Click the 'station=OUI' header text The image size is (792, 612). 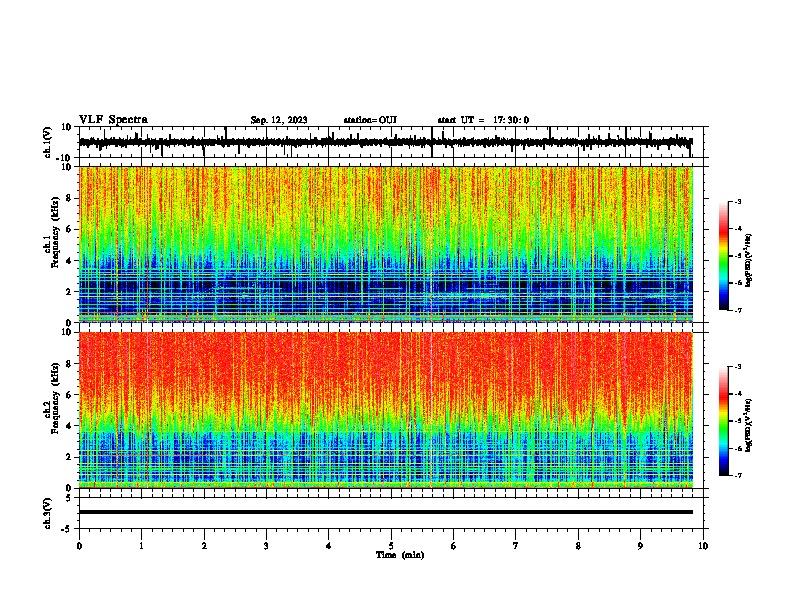click(x=370, y=120)
